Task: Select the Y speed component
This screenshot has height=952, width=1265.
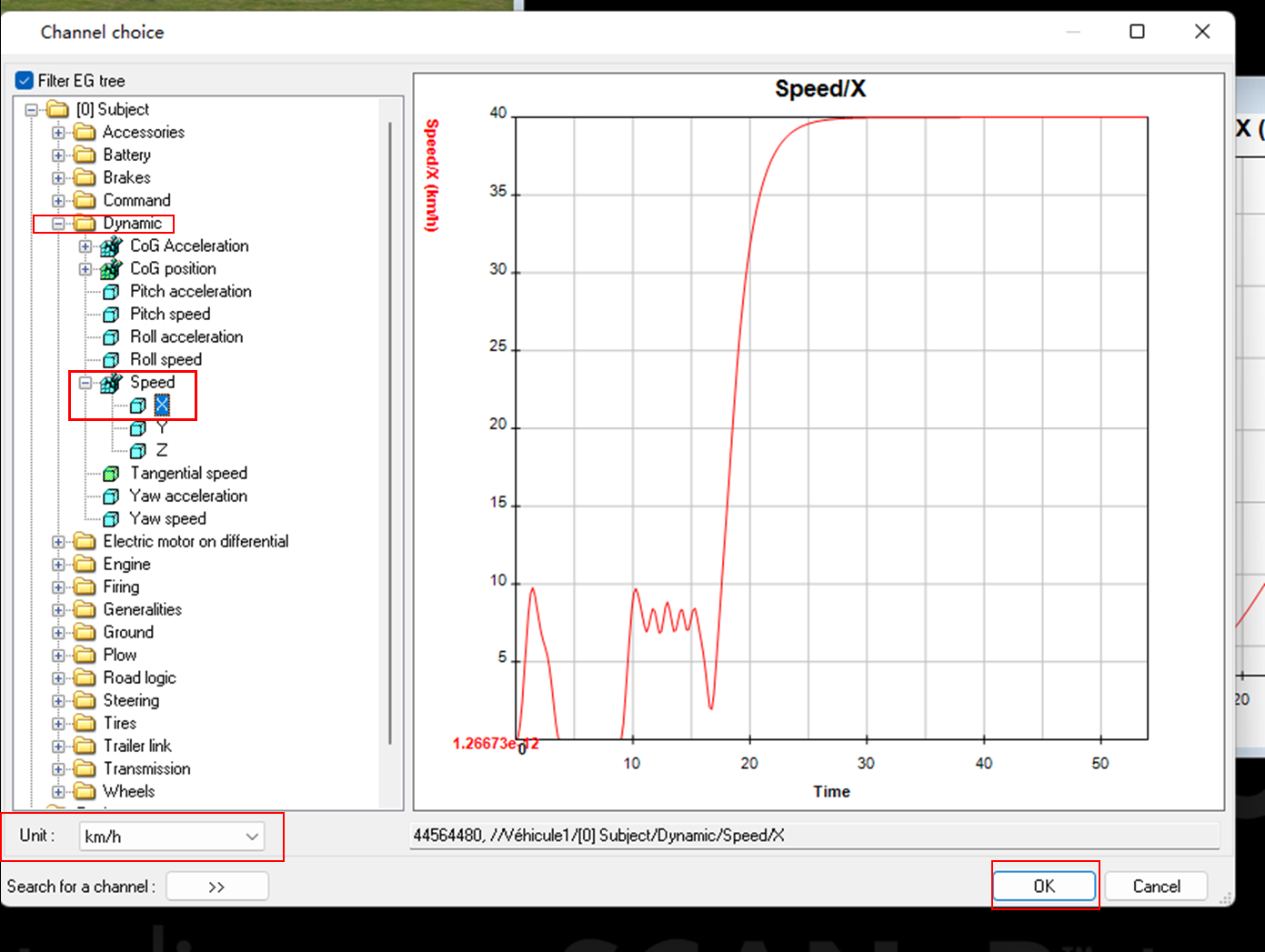Action: pos(162,427)
